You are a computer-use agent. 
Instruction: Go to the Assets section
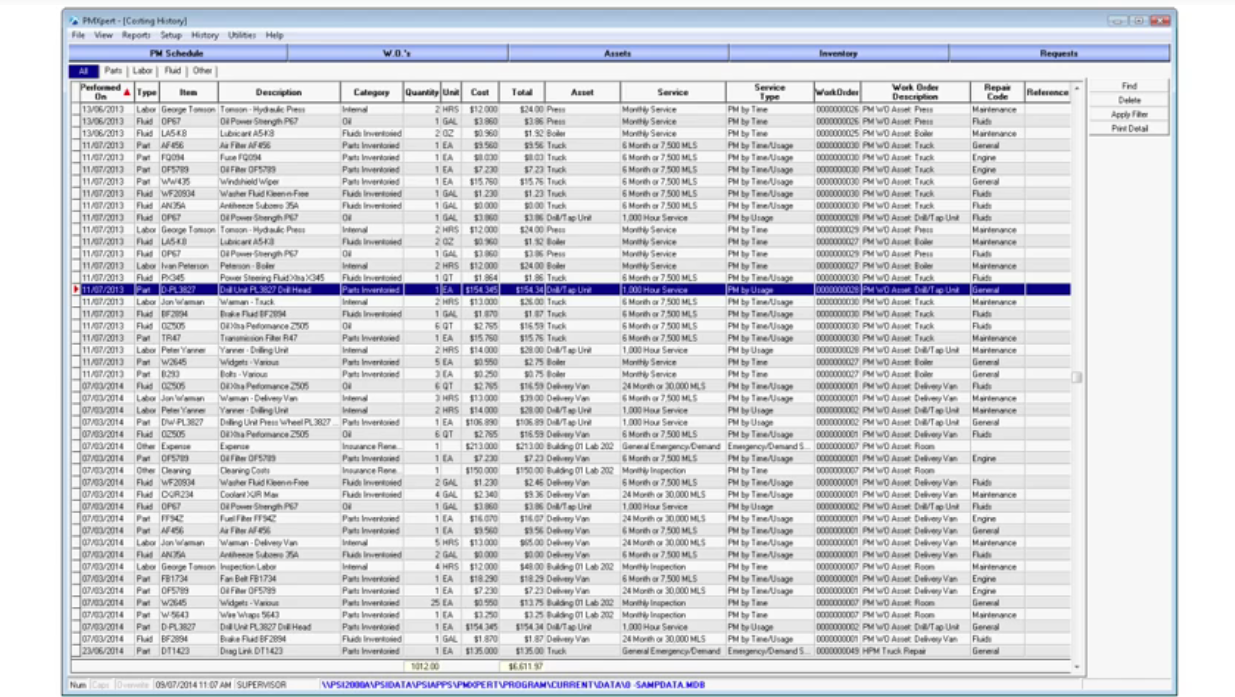pos(618,54)
